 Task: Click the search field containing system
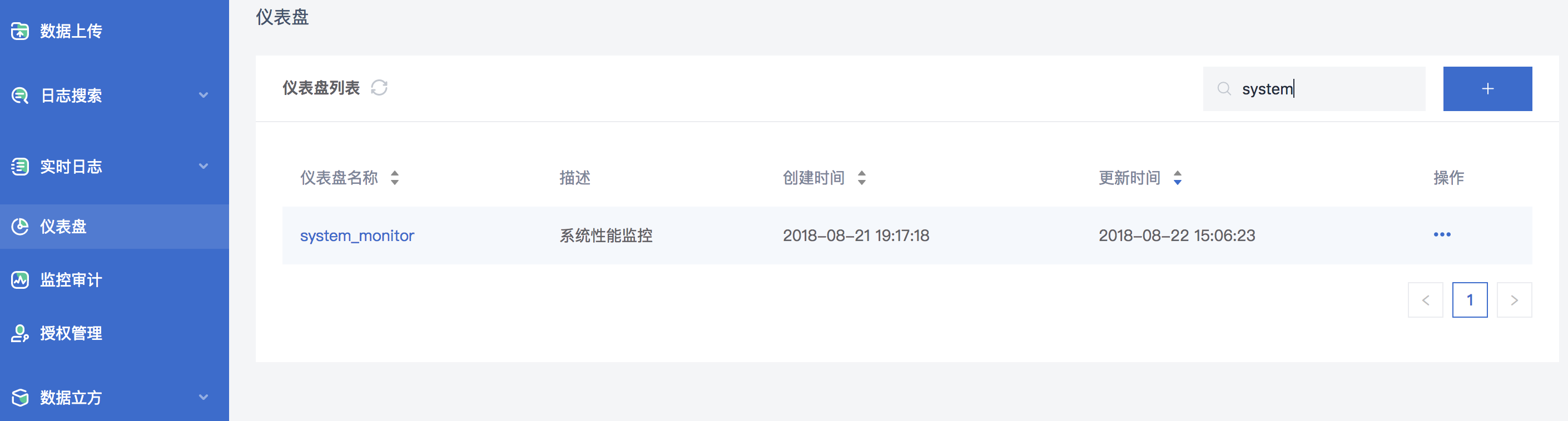[1314, 89]
